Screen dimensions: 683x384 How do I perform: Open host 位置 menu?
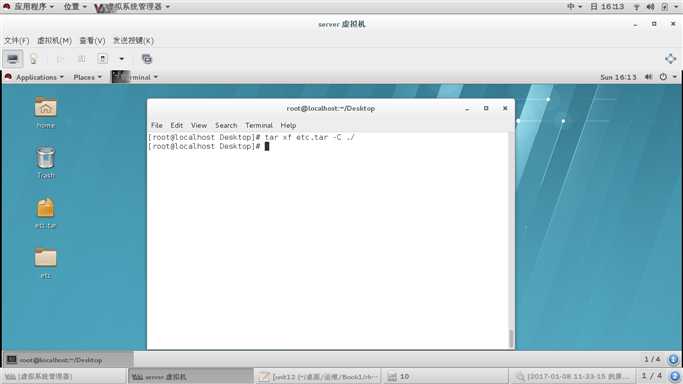tap(75, 7)
